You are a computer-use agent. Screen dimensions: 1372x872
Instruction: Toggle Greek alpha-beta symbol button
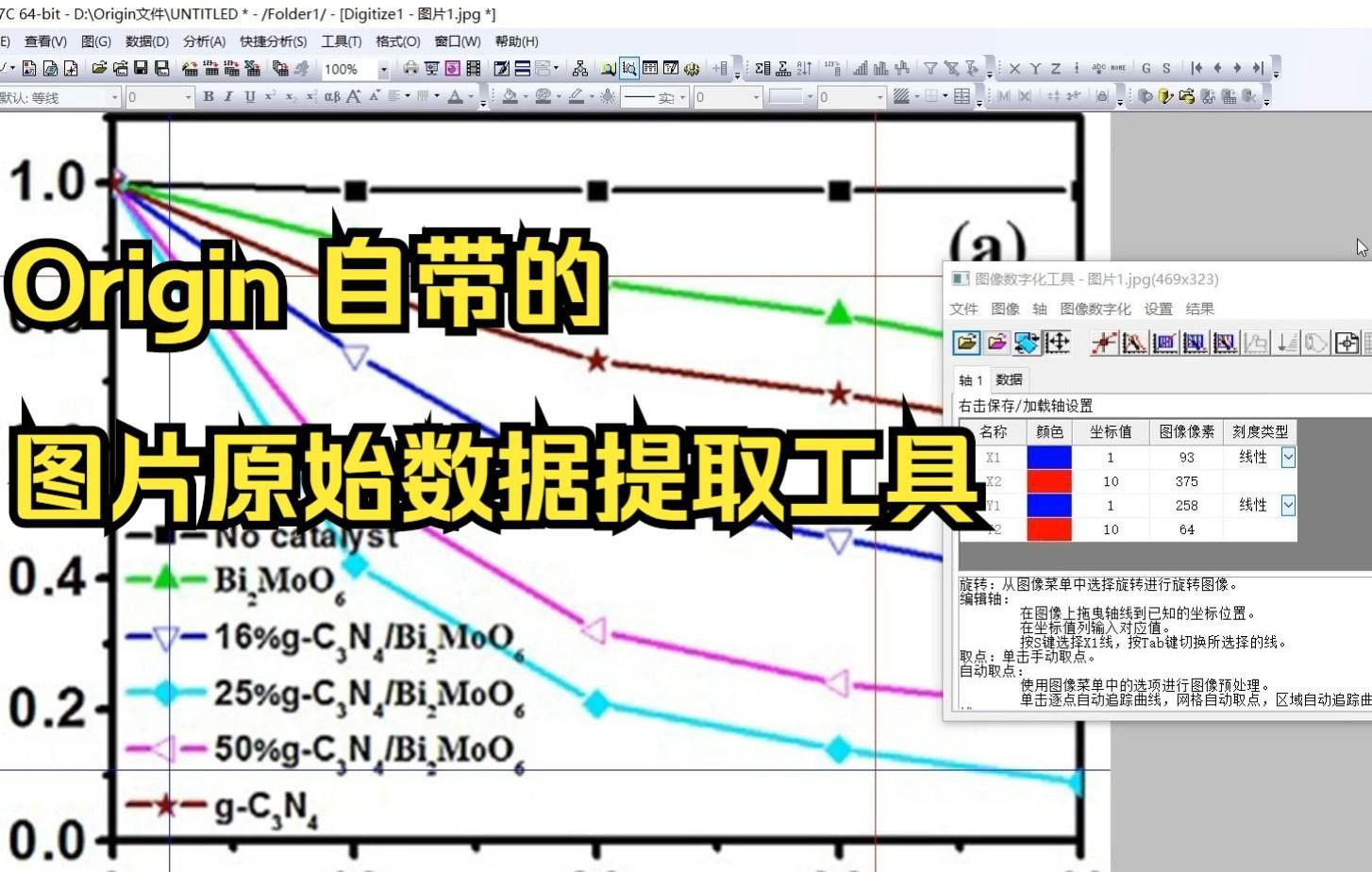click(x=332, y=96)
